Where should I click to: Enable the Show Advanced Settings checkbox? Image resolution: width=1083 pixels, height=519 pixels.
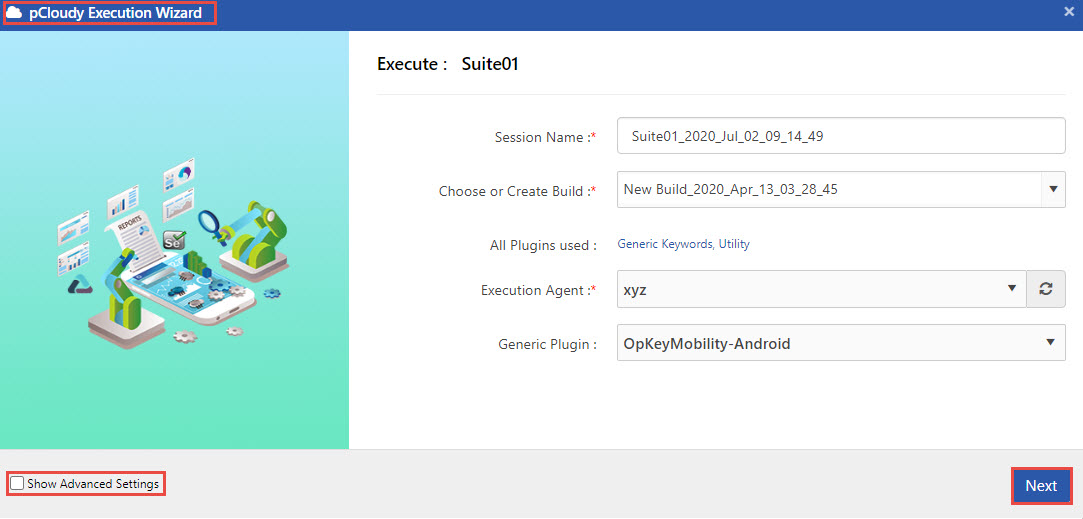coord(17,484)
